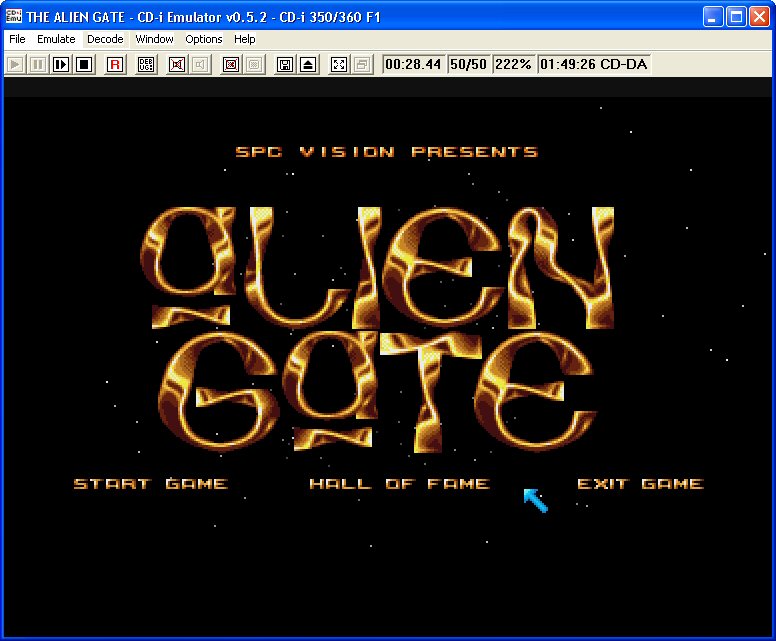Reset the emulator using red R icon
The width and height of the screenshot is (776, 641).
[114, 64]
